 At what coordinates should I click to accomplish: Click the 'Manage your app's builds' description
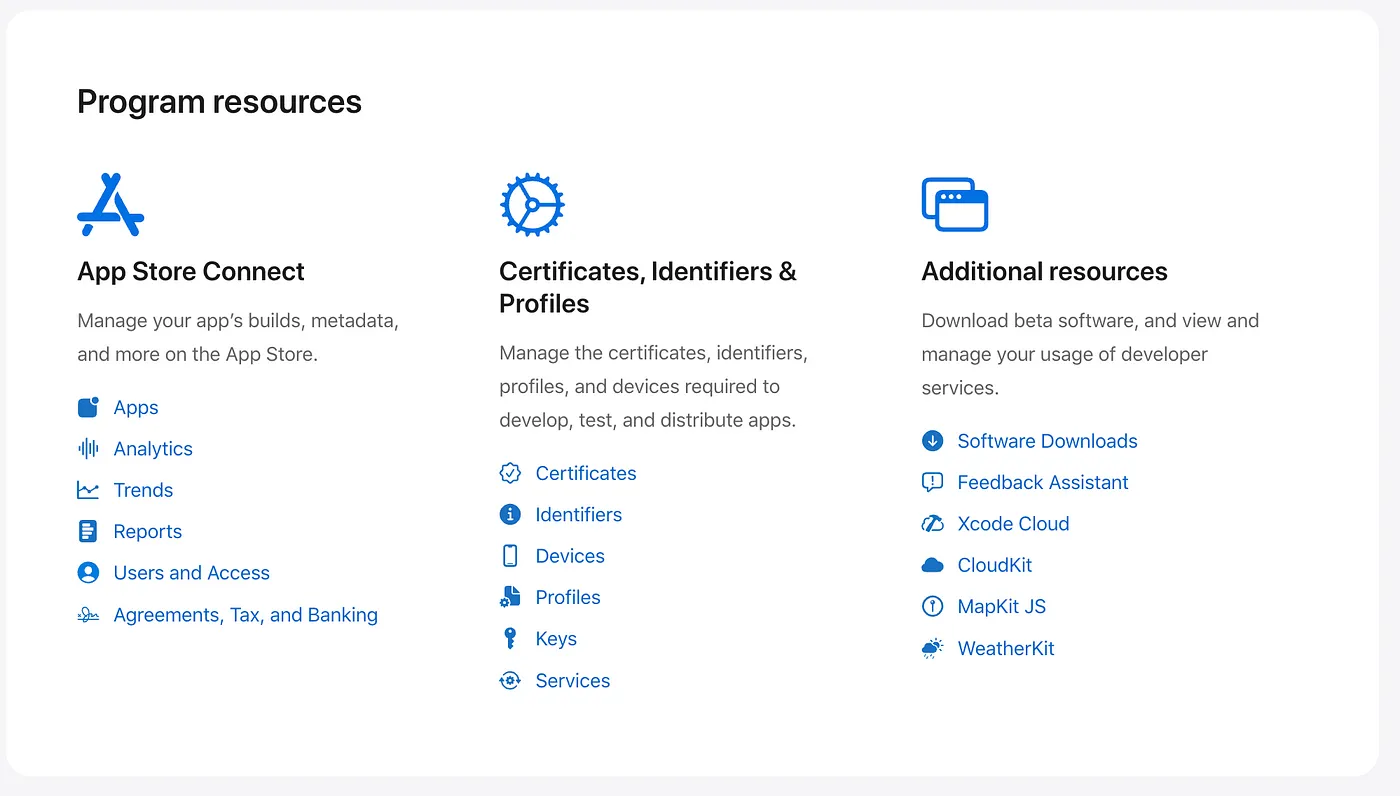tap(238, 337)
